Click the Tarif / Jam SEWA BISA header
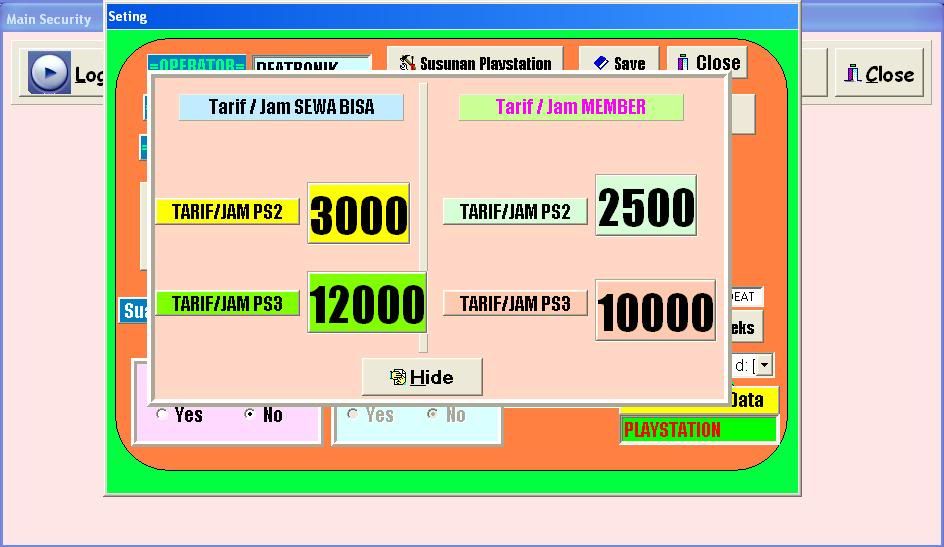 pos(291,107)
